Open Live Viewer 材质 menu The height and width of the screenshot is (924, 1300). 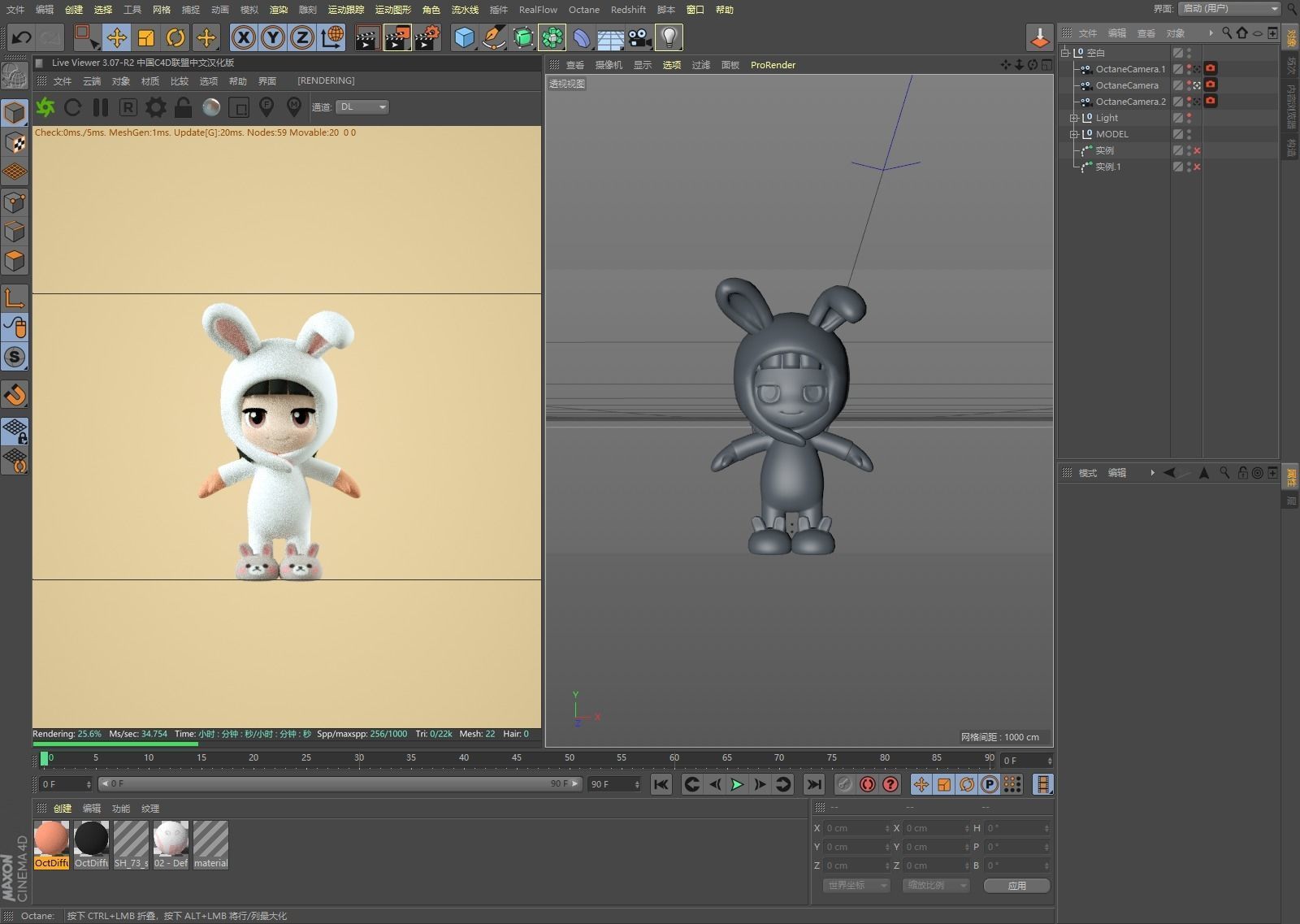point(150,81)
